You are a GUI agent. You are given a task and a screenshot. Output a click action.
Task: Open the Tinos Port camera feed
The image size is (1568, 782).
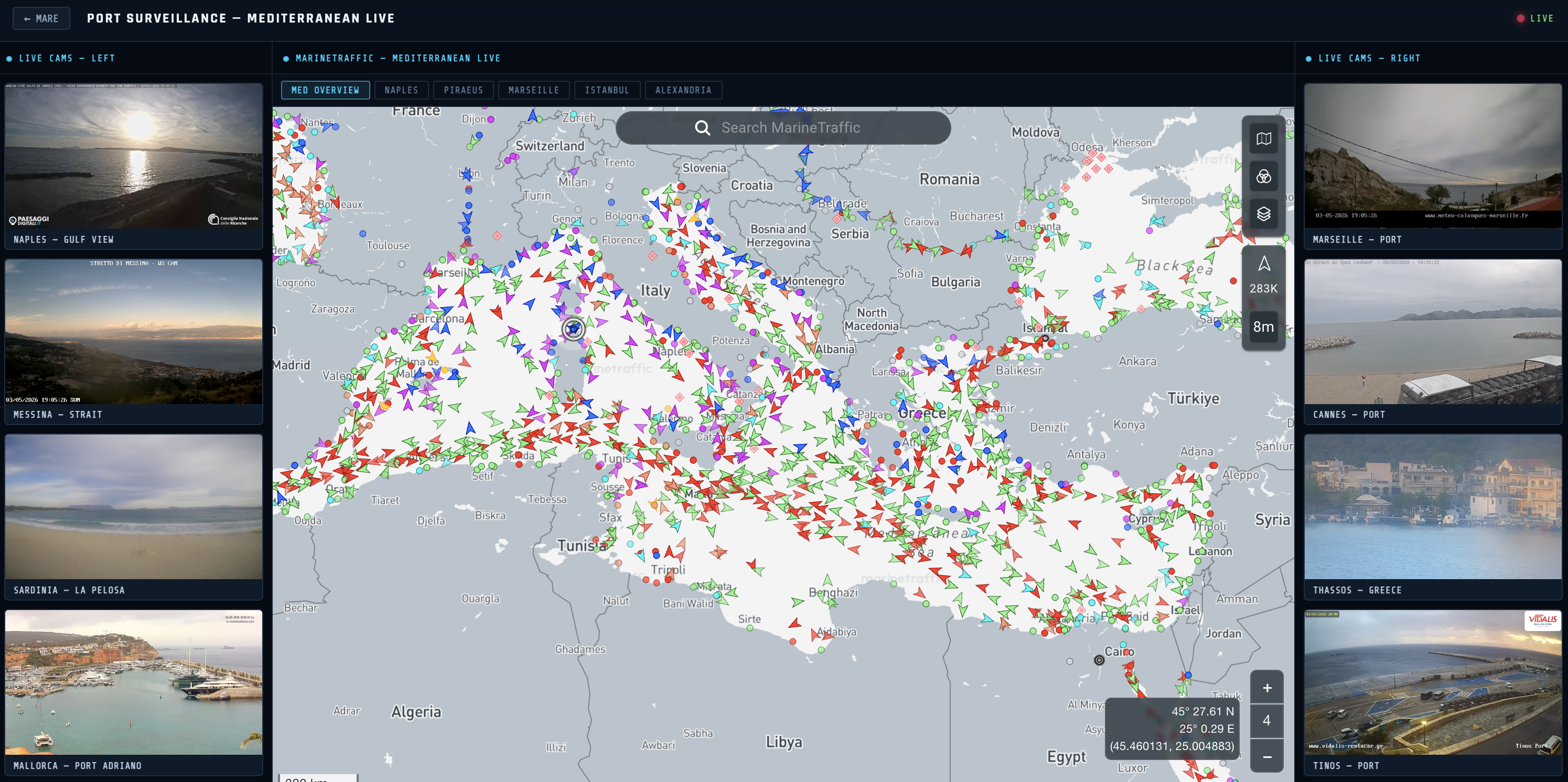1433,683
